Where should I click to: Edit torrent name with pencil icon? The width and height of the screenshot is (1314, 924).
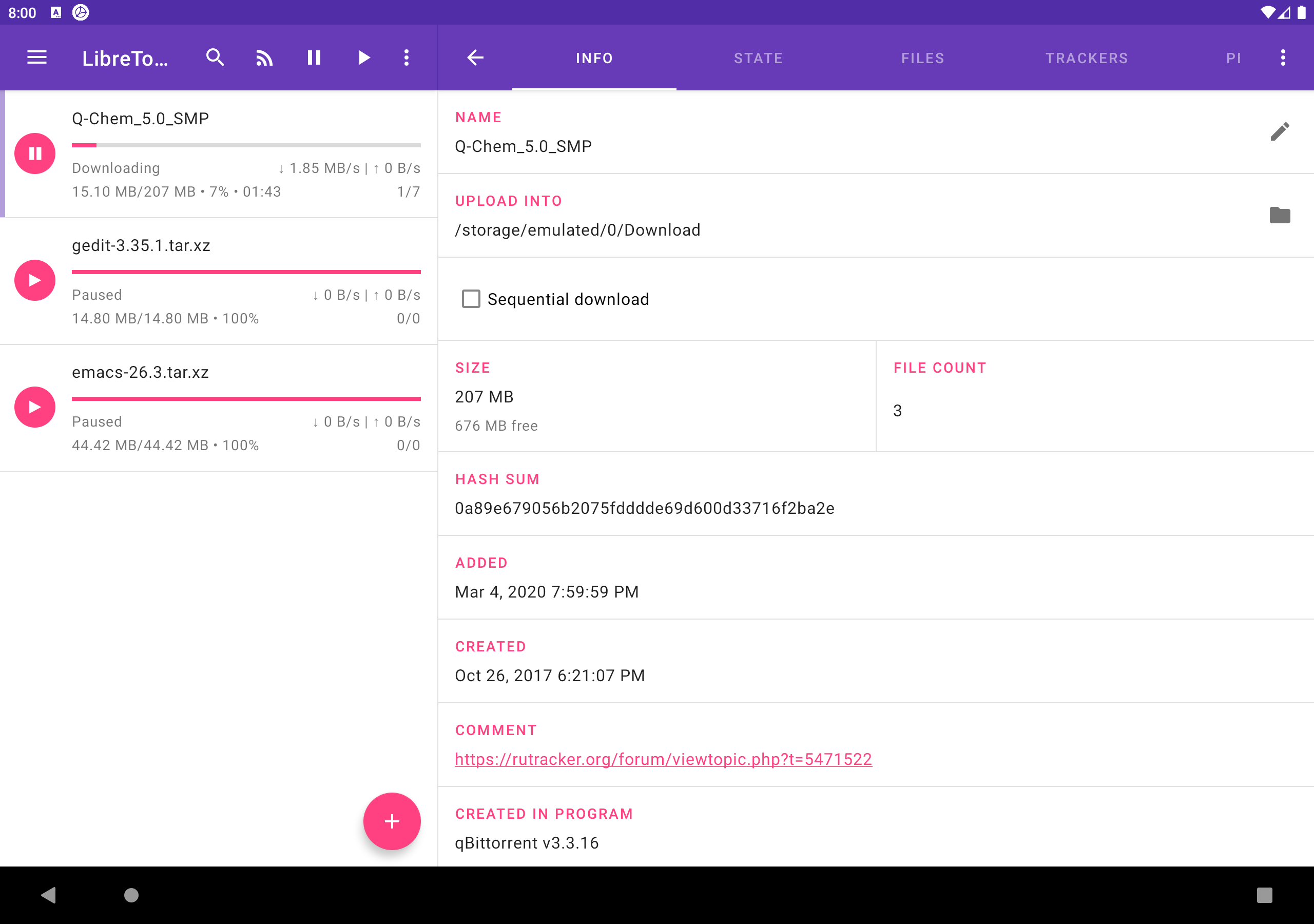click(1280, 132)
